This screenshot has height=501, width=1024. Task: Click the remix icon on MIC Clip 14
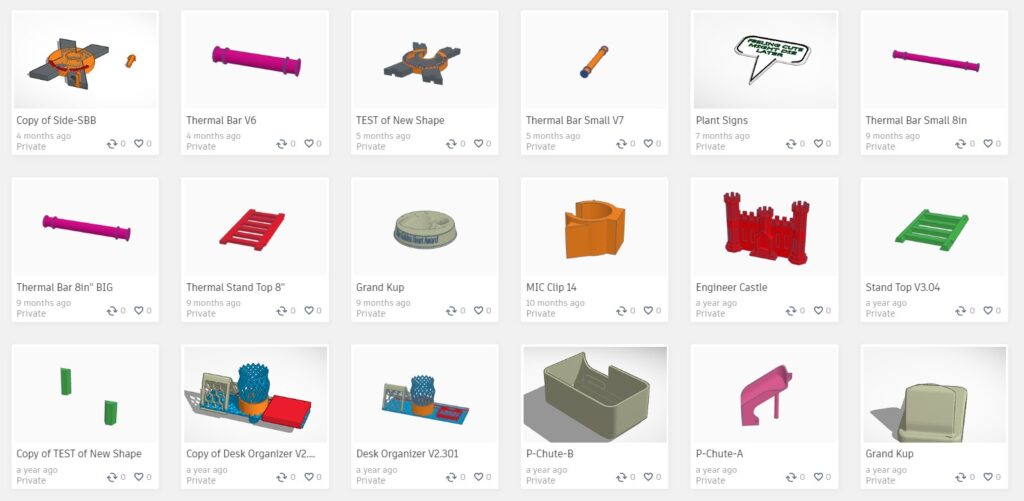621,311
